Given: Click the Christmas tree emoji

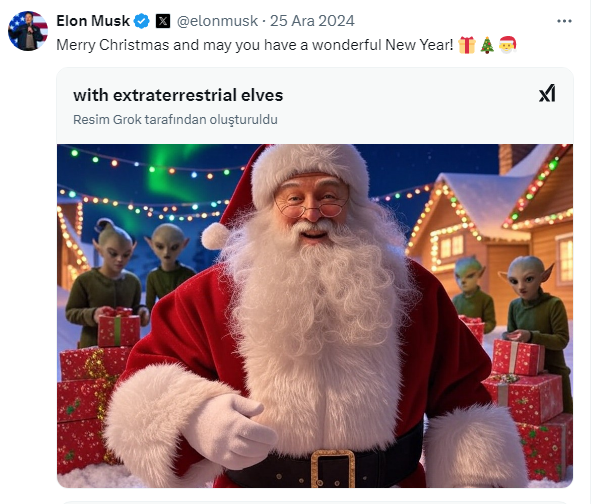Looking at the screenshot, I should [x=487, y=45].
